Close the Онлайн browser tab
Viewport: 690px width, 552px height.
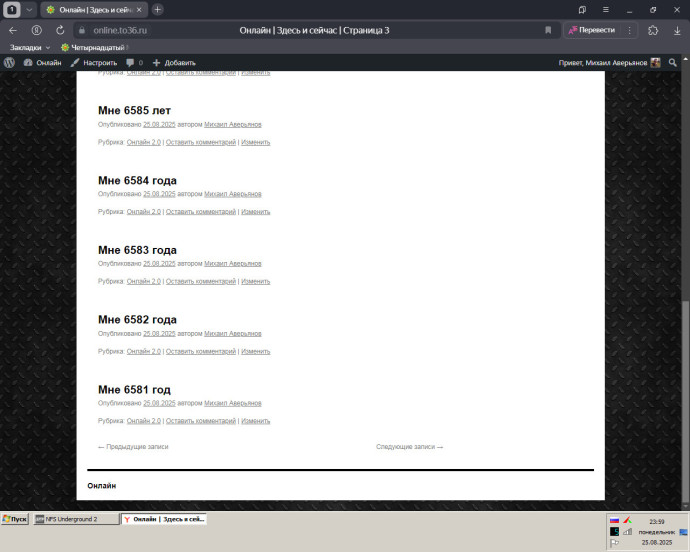click(x=139, y=10)
